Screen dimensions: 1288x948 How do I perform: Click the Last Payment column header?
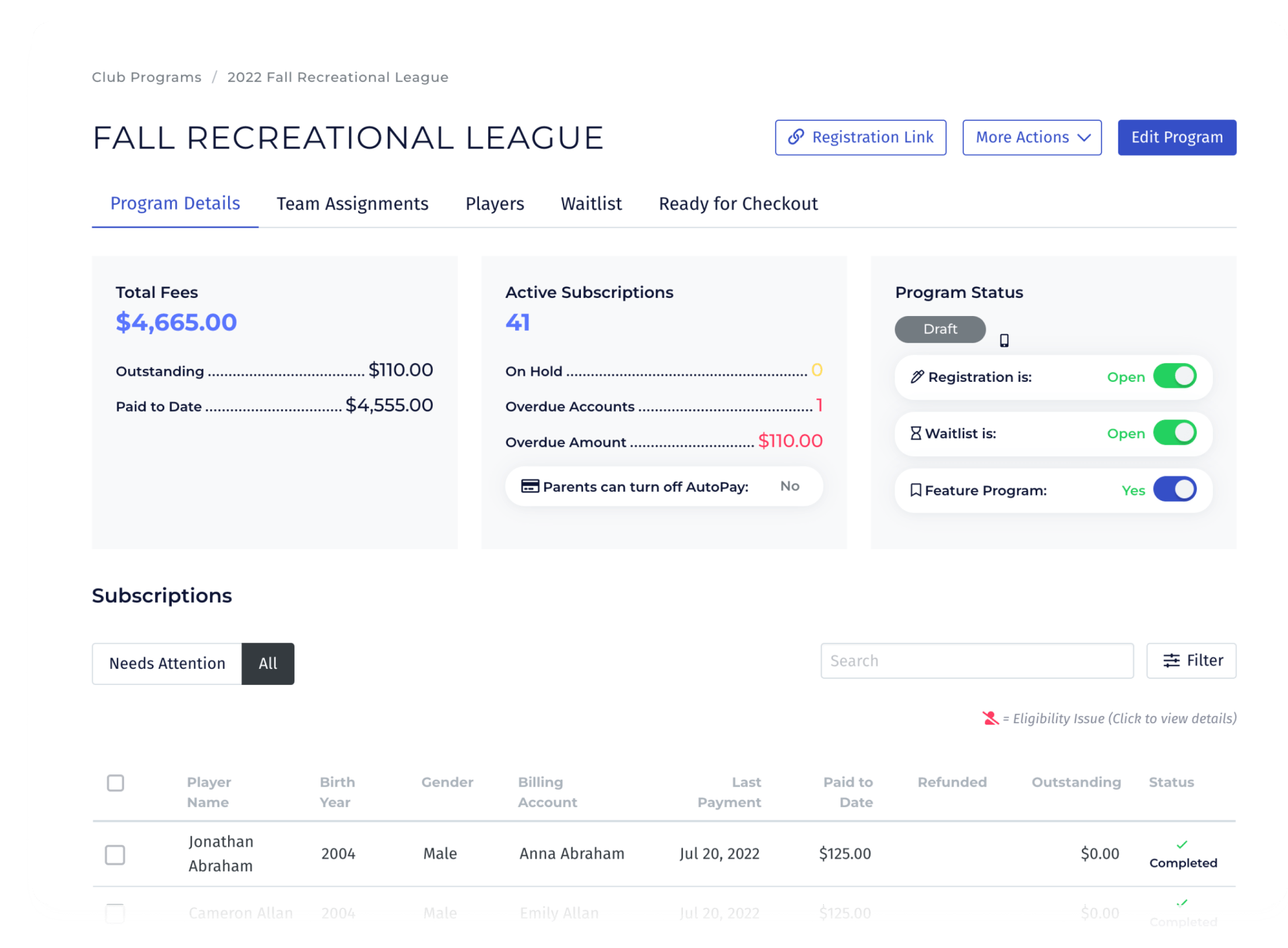click(729, 792)
